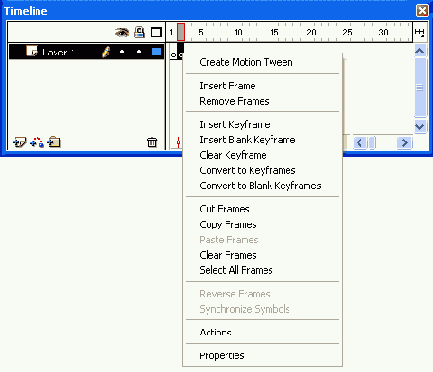Viewport: 433px width, 372px height.
Task: Delete layer using the trash icon
Action: click(x=152, y=142)
